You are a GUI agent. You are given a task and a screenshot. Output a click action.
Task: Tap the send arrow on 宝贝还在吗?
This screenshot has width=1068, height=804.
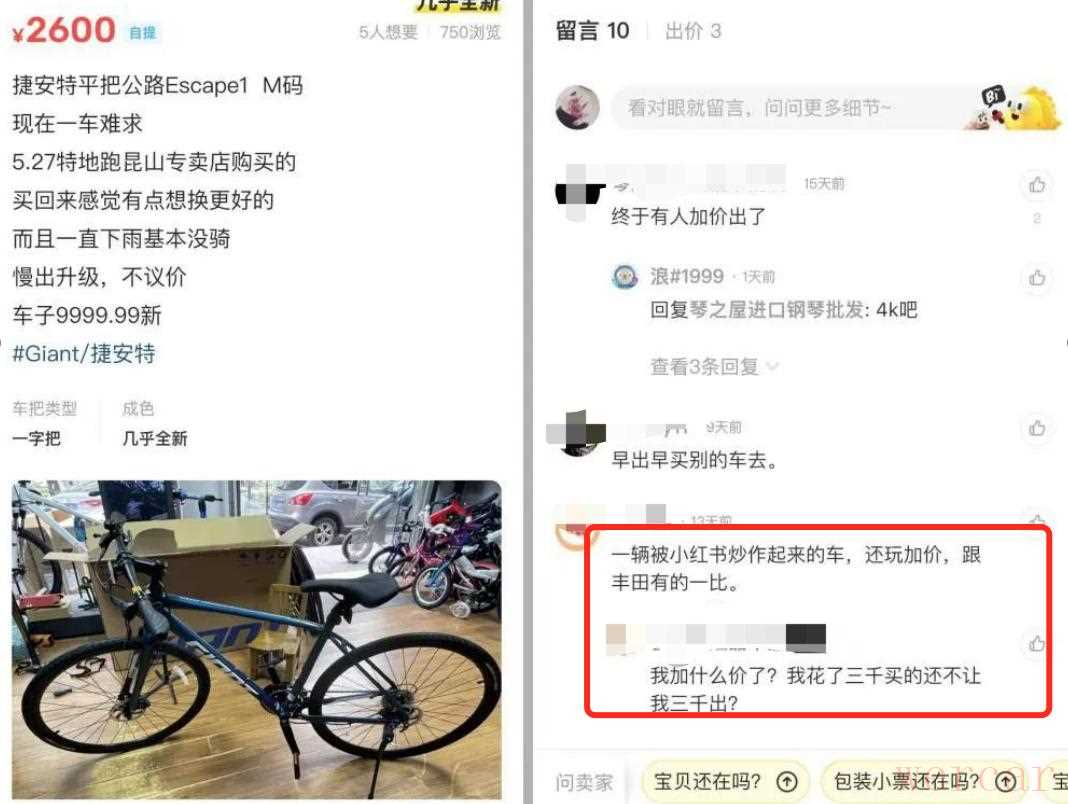click(787, 782)
